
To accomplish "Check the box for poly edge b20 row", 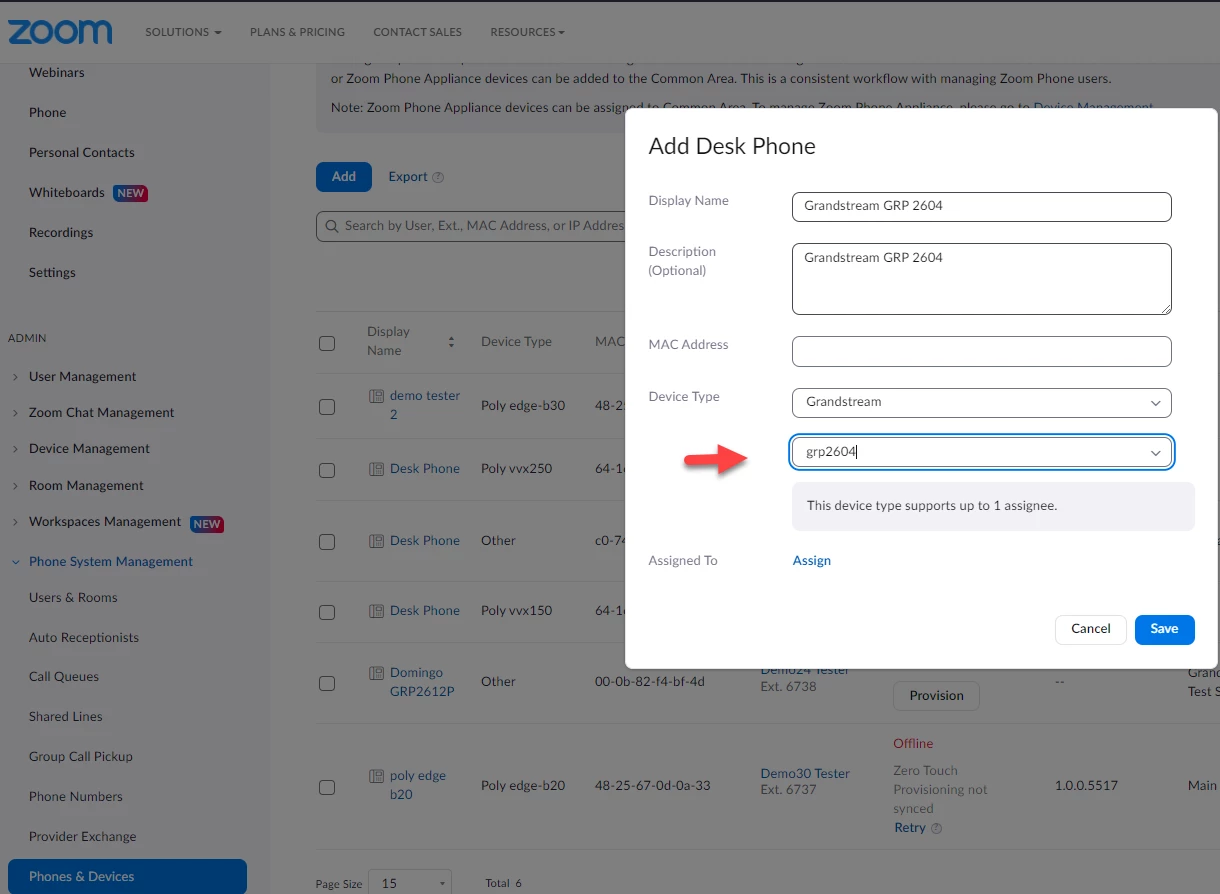I will pos(327,787).
